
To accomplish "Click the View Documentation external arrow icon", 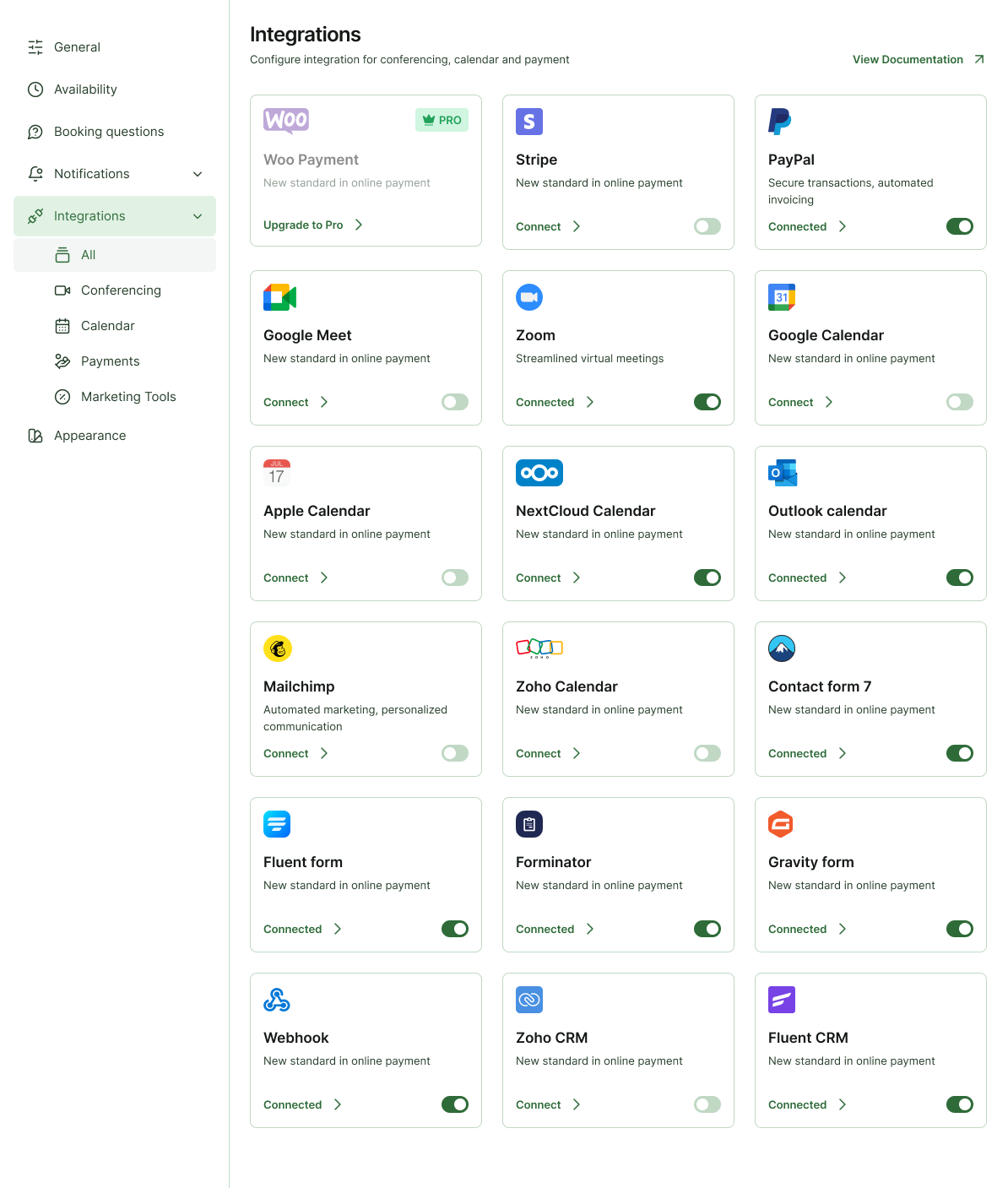I will (x=979, y=59).
